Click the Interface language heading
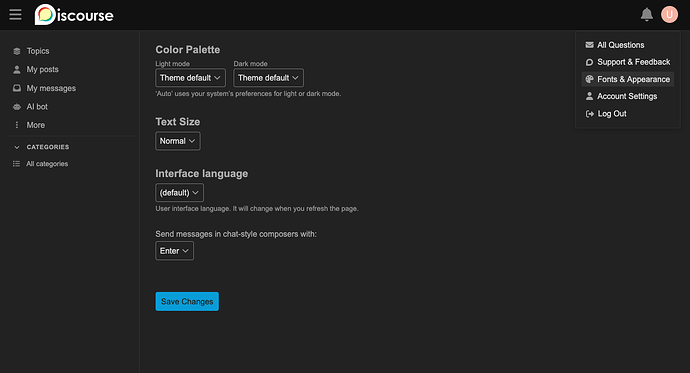The width and height of the screenshot is (690, 373). 202,174
